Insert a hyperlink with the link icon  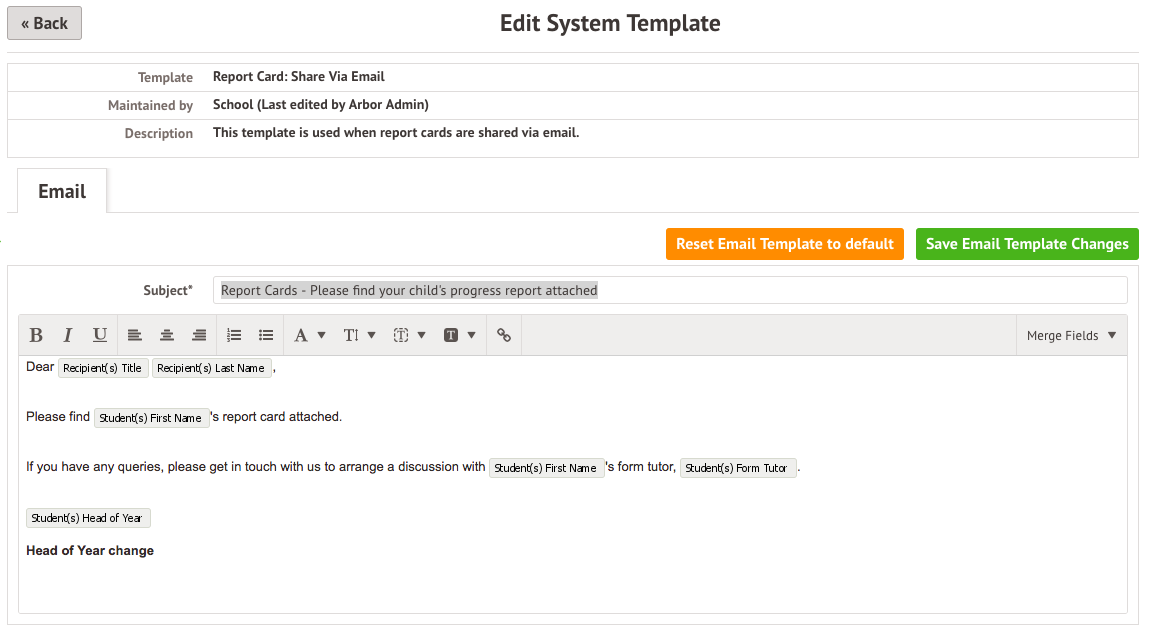coord(504,336)
